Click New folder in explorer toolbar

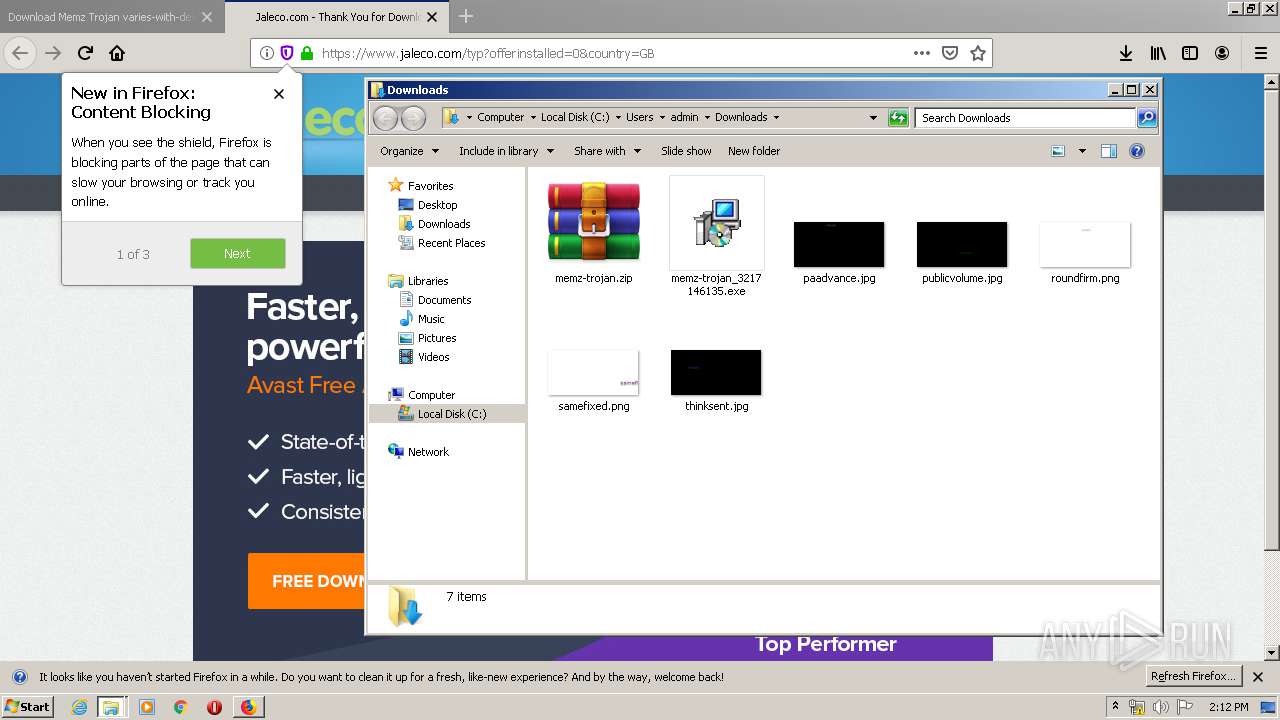[754, 151]
